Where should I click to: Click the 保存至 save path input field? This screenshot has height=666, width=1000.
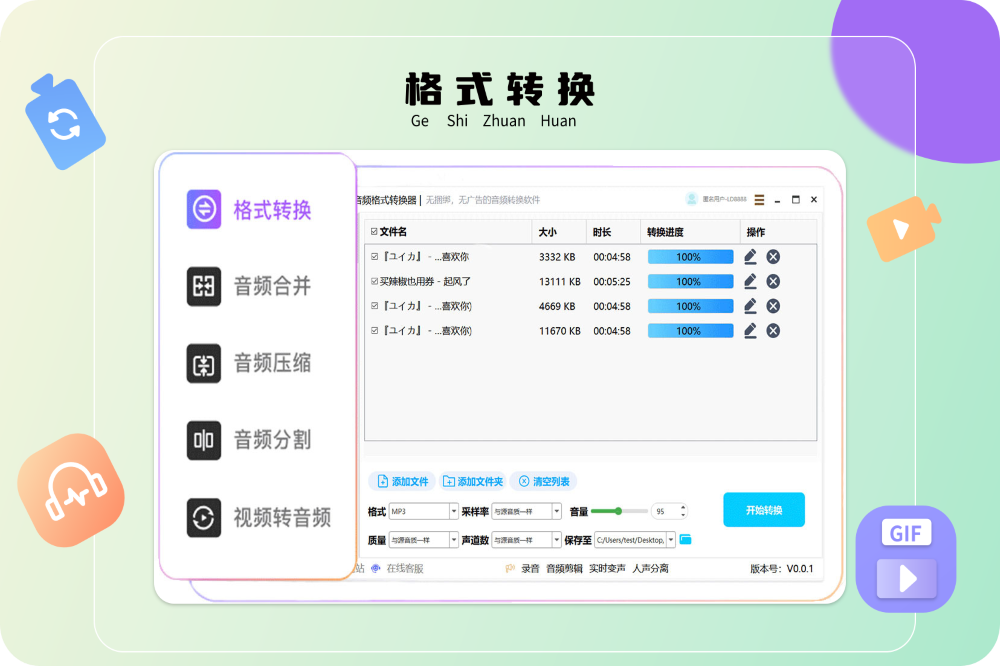click(x=630, y=540)
